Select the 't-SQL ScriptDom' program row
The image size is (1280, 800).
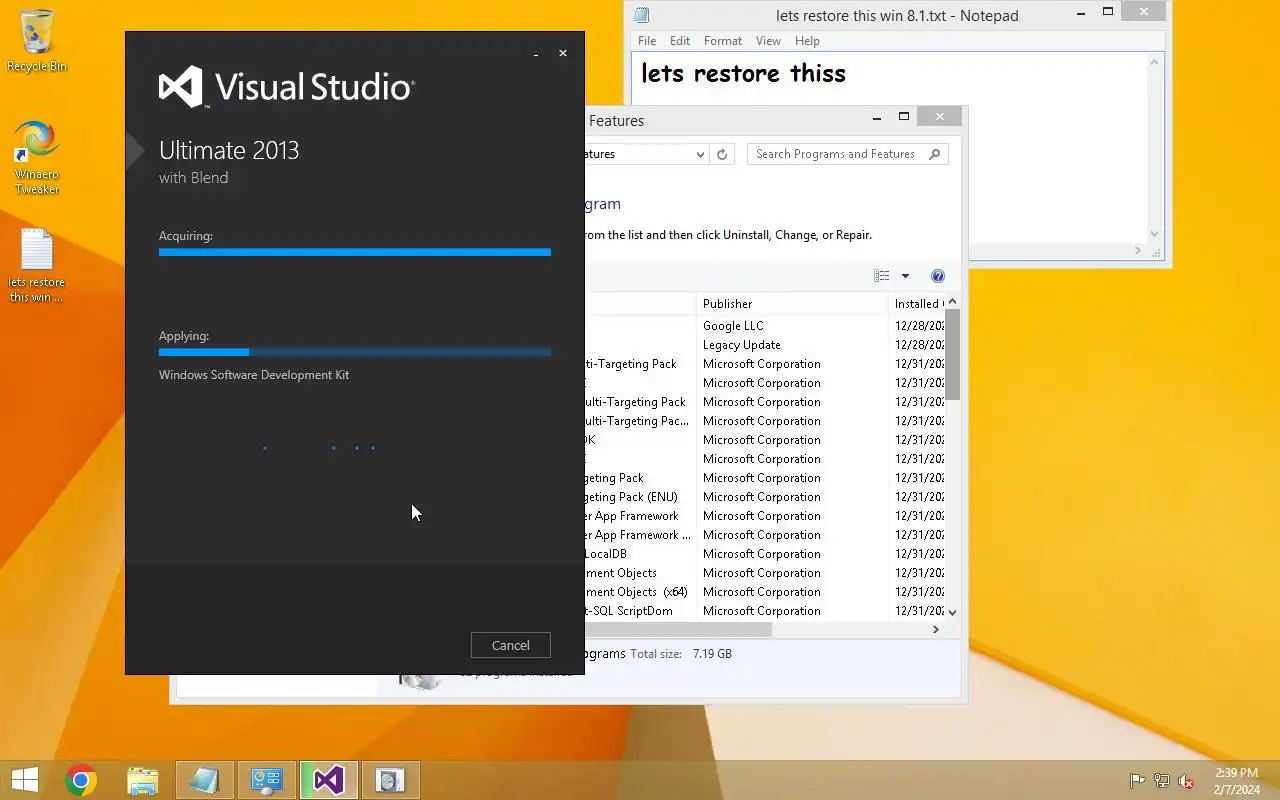coord(765,611)
